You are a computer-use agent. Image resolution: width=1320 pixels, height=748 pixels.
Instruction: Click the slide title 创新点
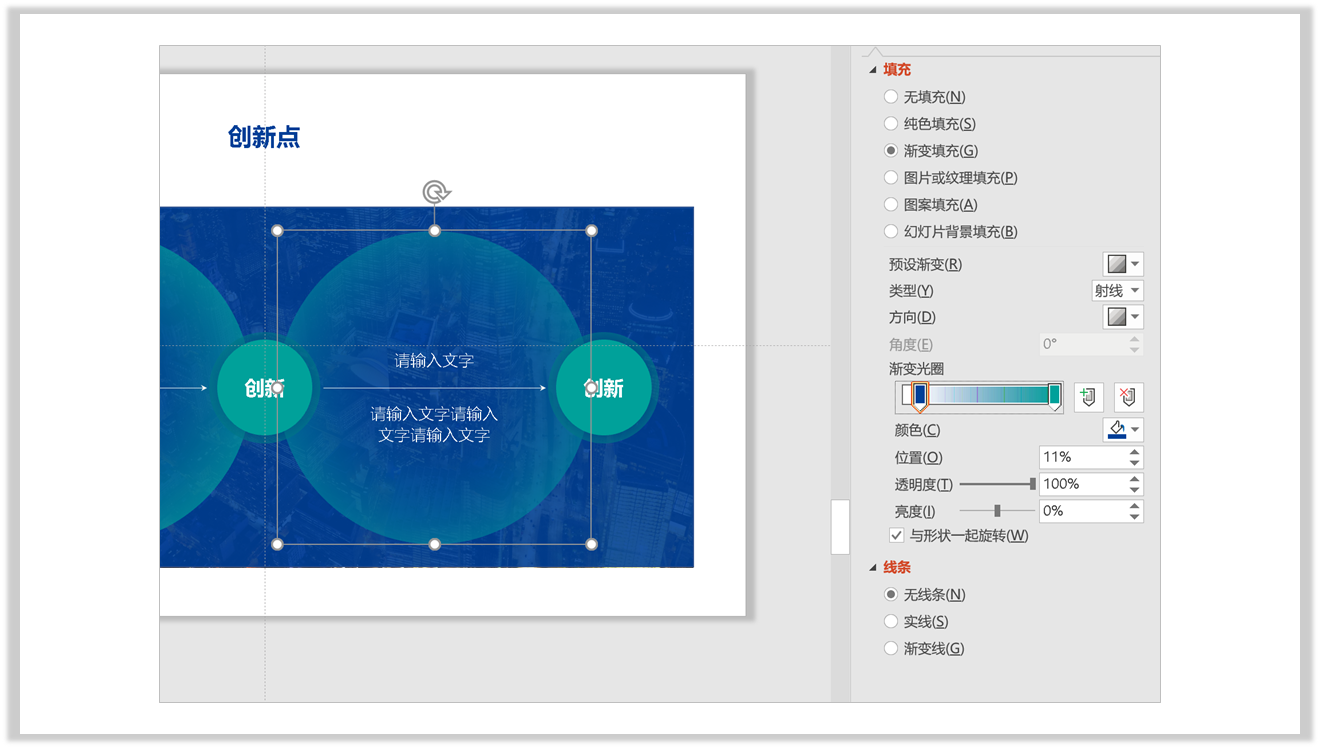[264, 137]
